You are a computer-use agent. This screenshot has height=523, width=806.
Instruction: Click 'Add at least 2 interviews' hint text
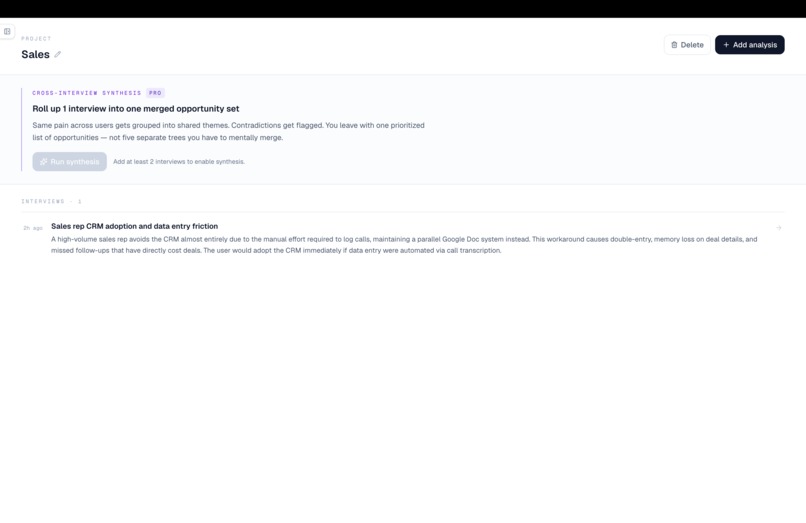click(x=179, y=161)
